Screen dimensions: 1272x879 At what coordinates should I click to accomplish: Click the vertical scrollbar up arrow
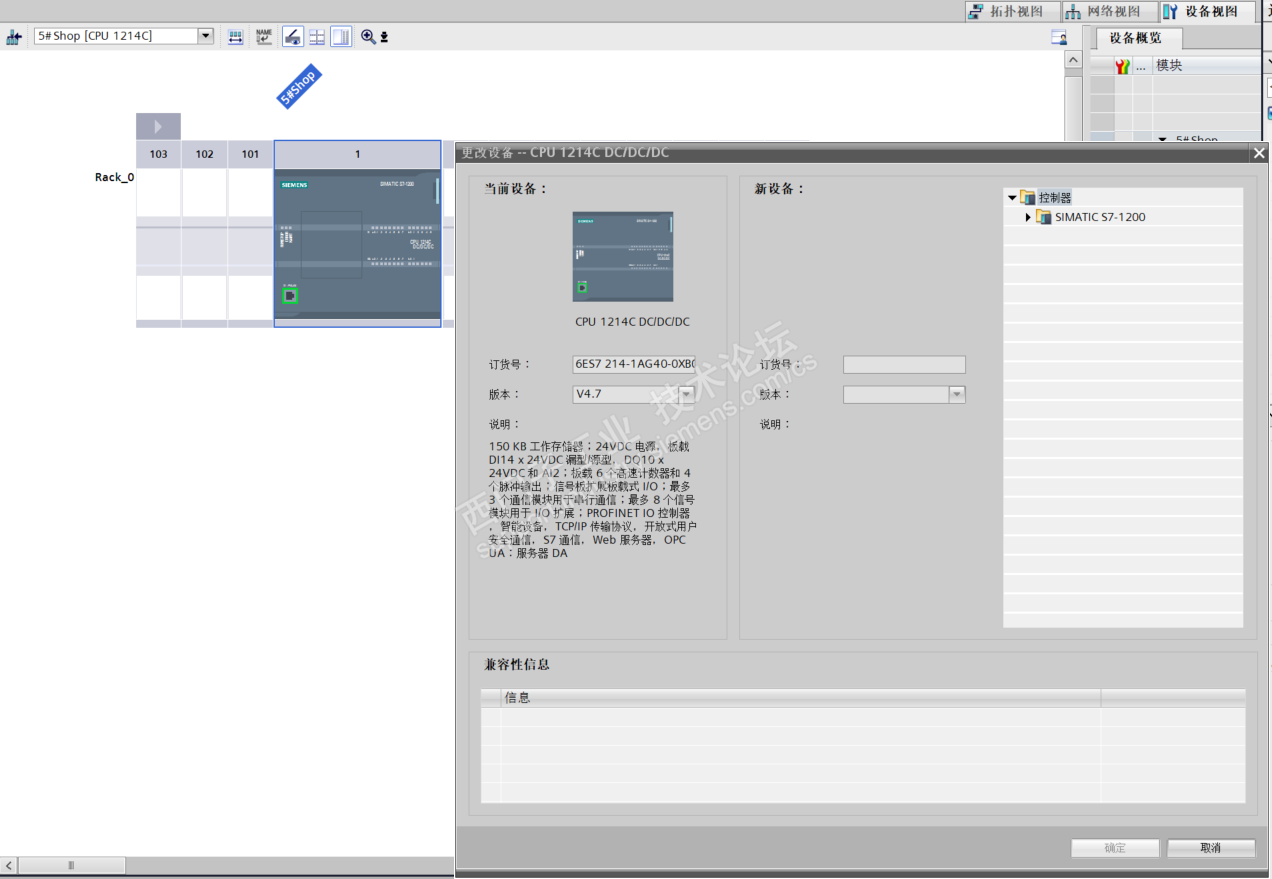[1073, 61]
